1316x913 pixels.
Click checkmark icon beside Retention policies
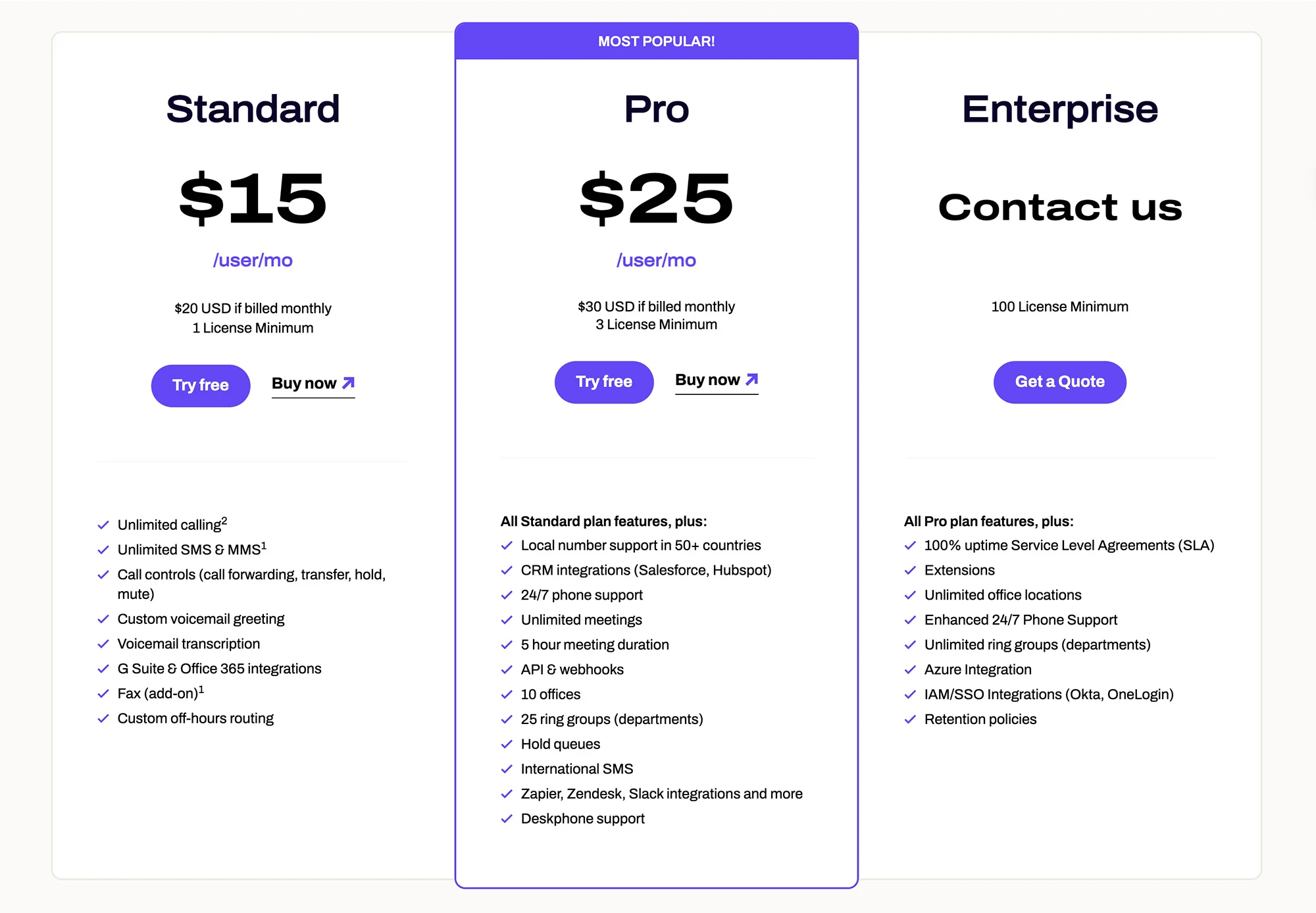[910, 719]
